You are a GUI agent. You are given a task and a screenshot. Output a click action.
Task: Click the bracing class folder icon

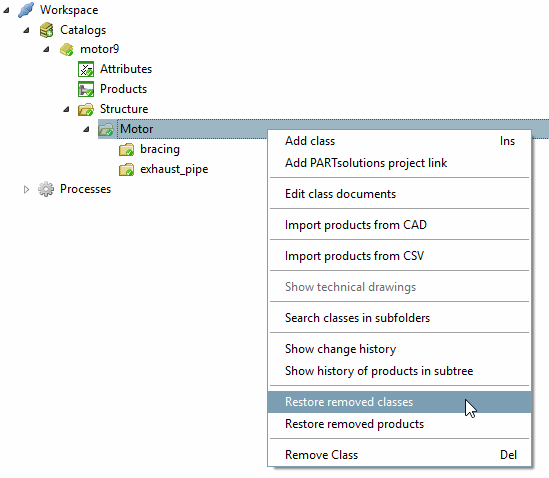(126, 150)
